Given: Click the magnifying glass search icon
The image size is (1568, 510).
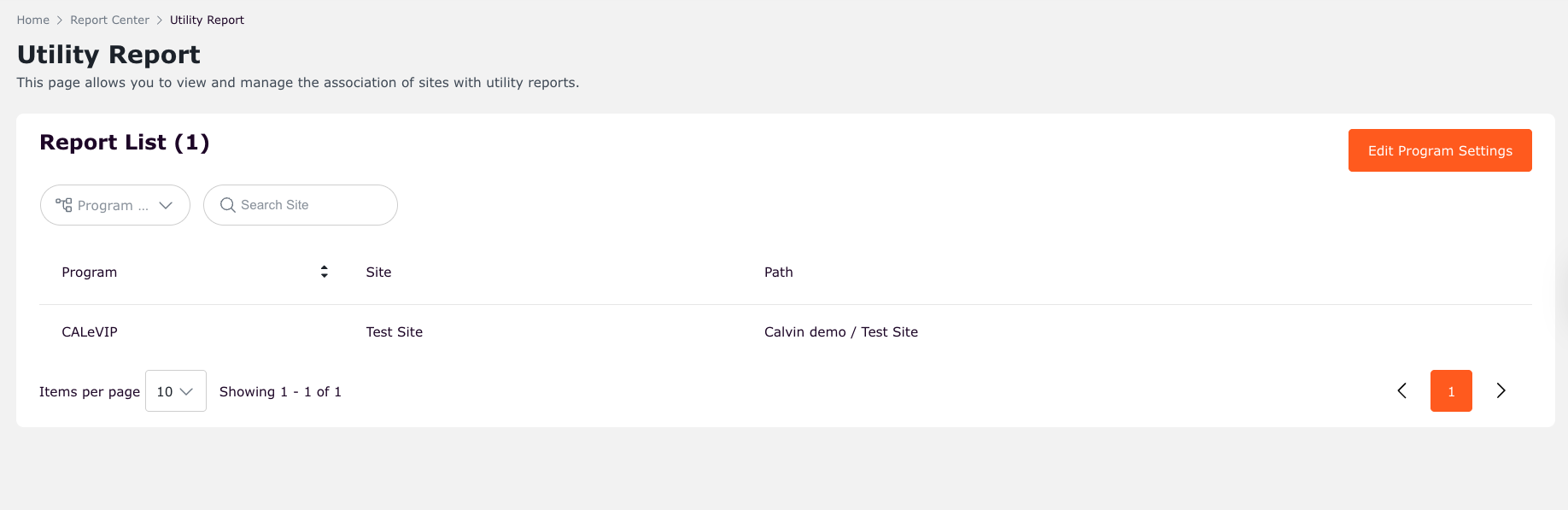Looking at the screenshot, I should 227,205.
